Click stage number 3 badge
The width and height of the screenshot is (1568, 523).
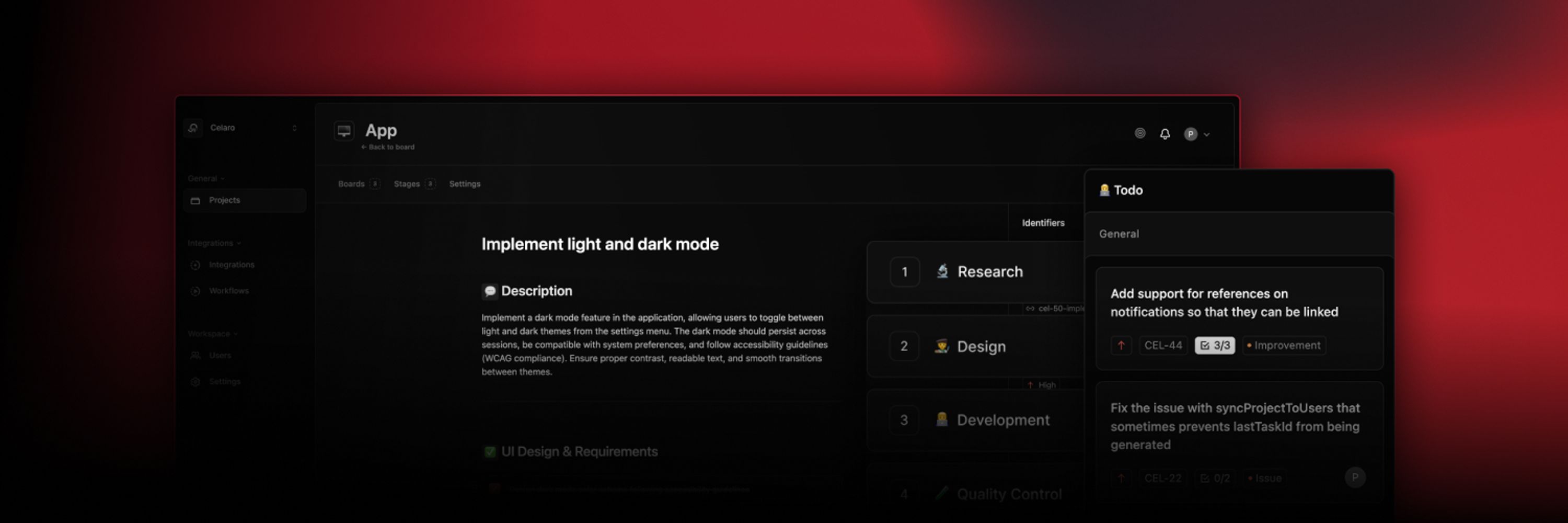click(x=904, y=420)
